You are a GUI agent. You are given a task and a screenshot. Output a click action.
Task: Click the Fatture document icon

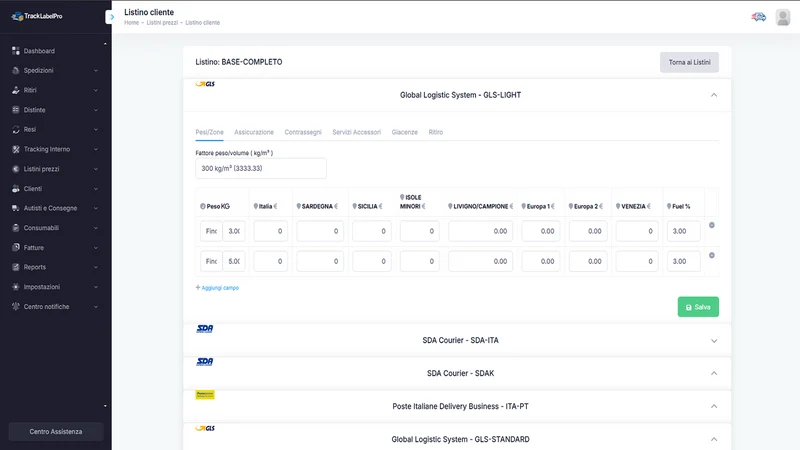coord(16,247)
